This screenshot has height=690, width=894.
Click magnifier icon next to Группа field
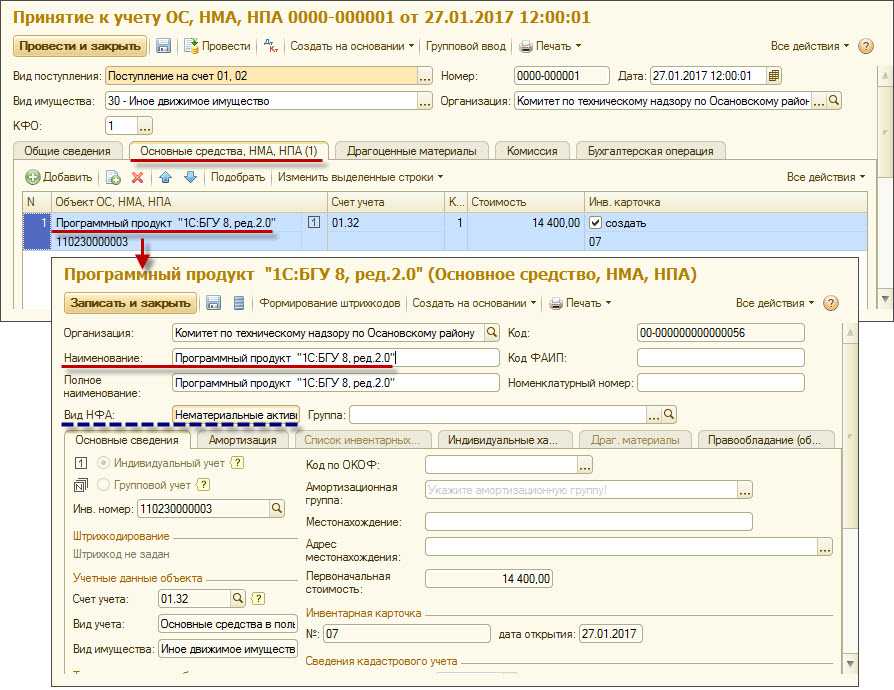coord(669,415)
